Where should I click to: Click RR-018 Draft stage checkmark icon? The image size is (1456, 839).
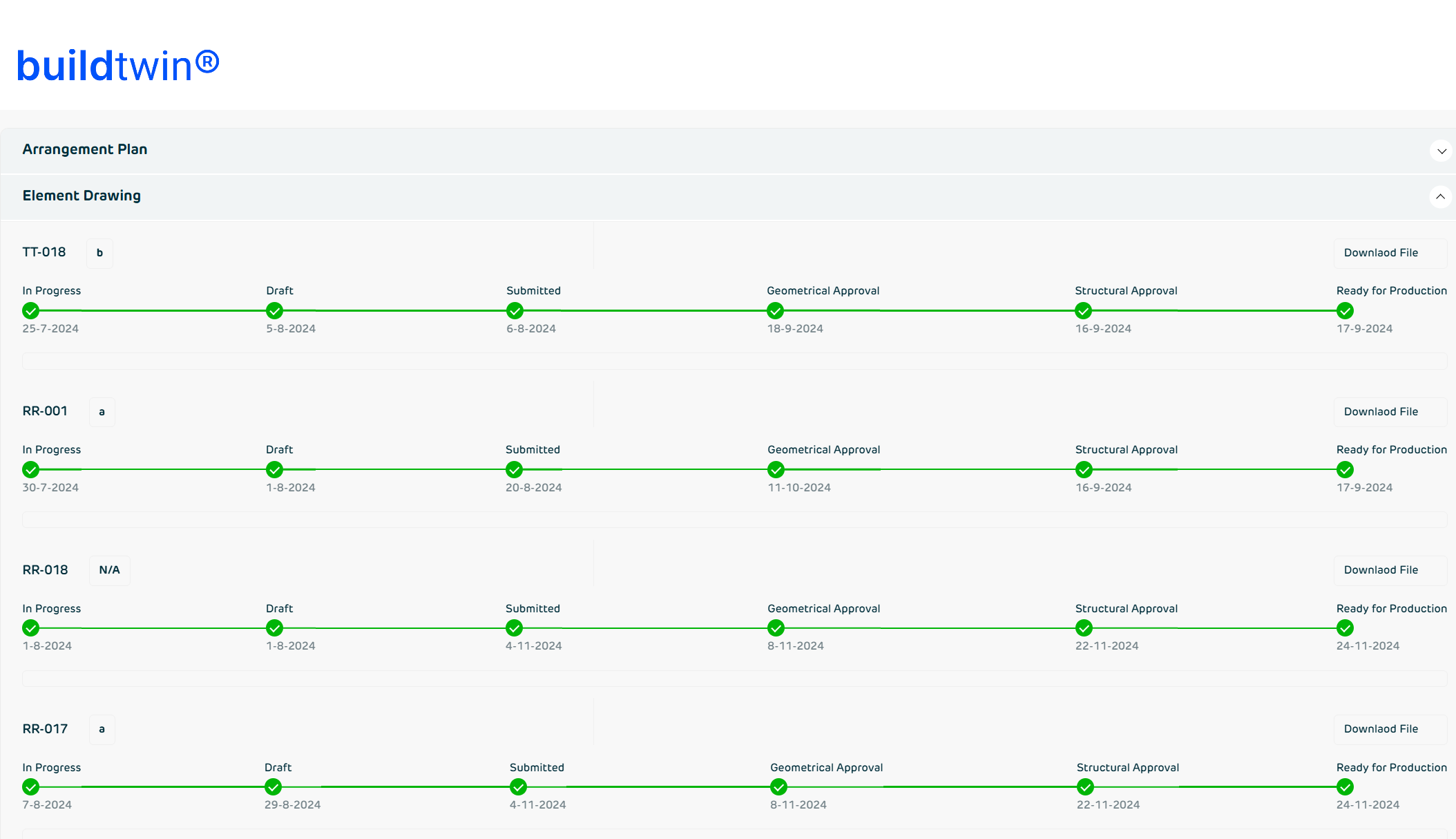click(x=274, y=628)
